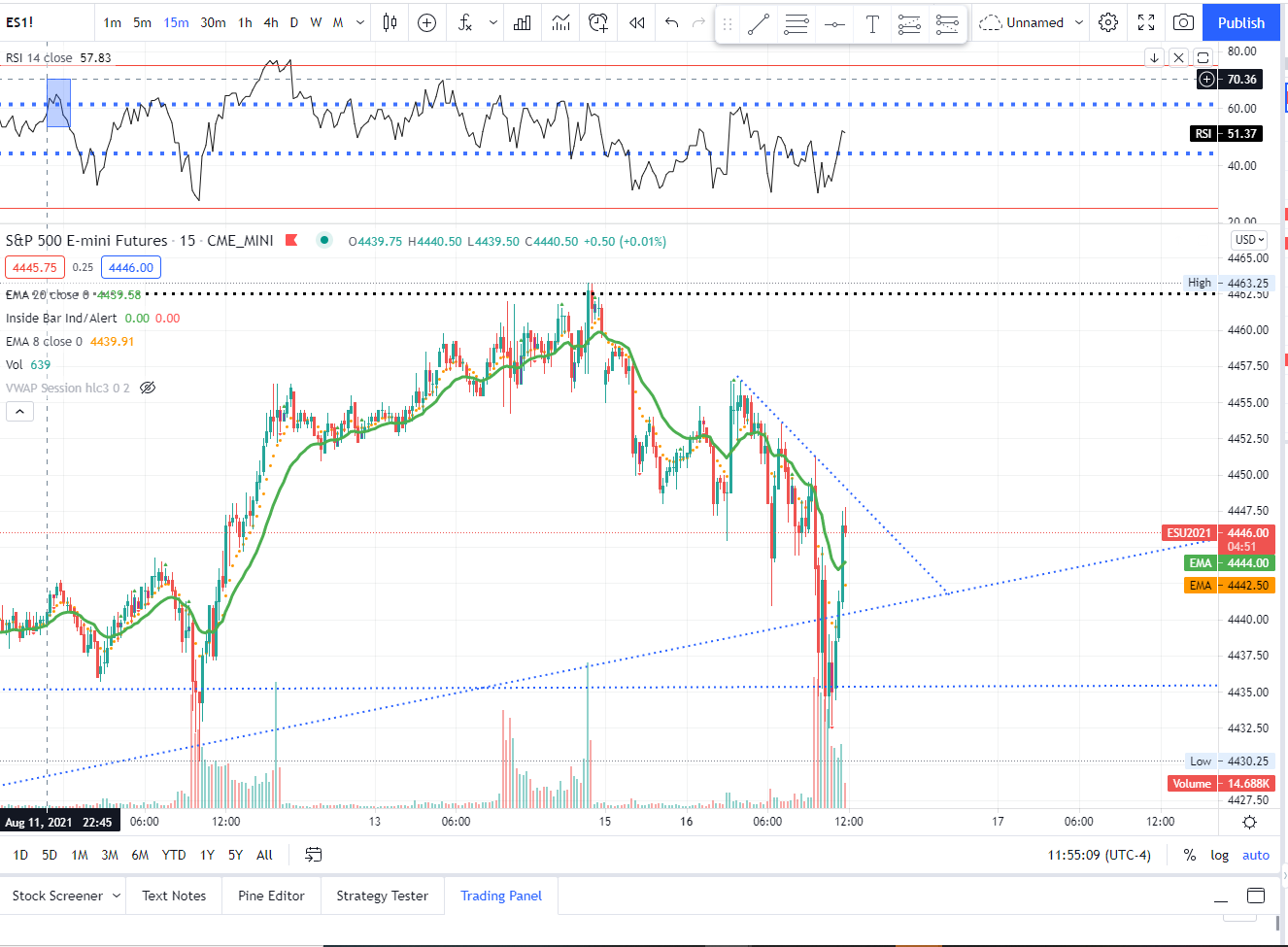Toggle percent scale mode
Viewport: 1288px width, 947px height.
click(x=1190, y=855)
